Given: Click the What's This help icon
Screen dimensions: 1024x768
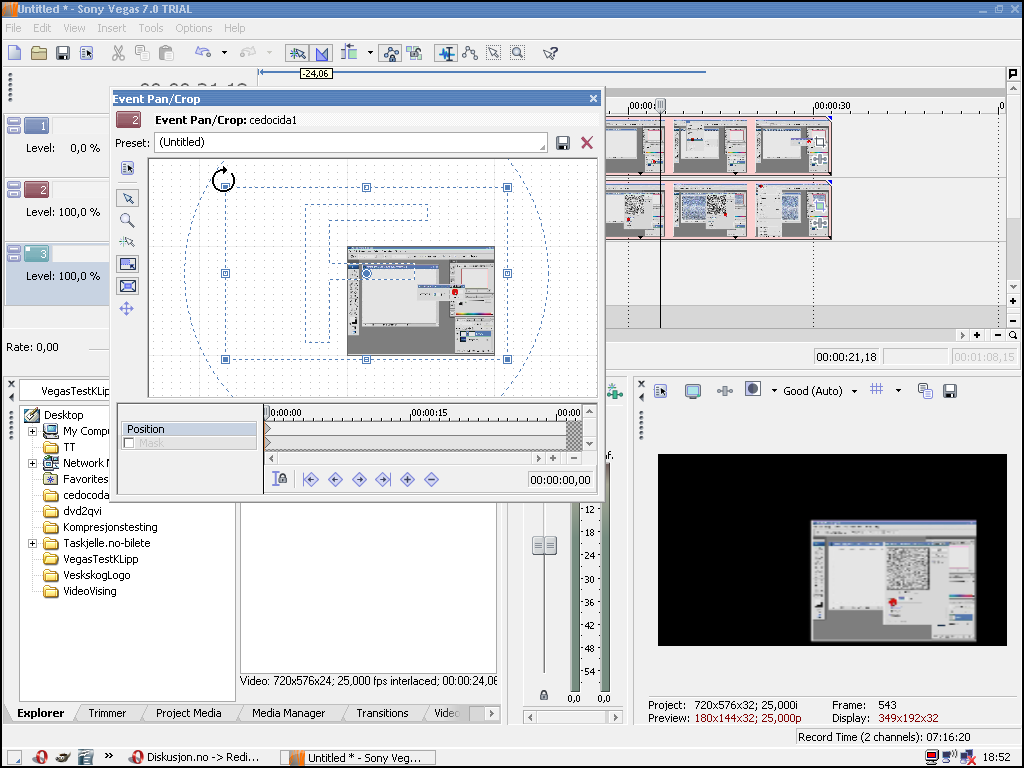Looking at the screenshot, I should (x=550, y=53).
